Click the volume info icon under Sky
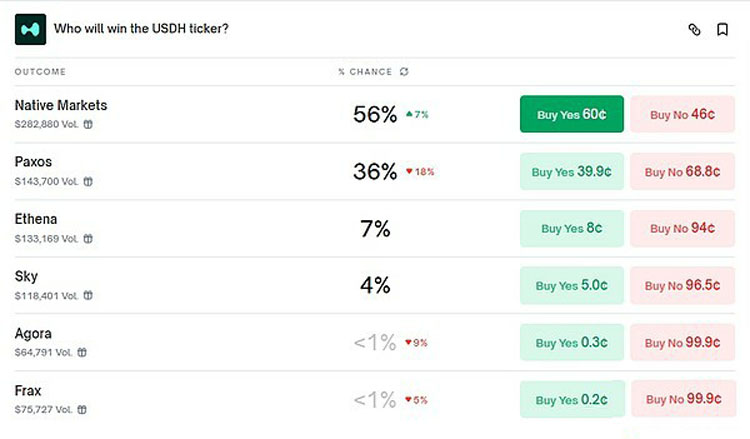 coord(88,296)
